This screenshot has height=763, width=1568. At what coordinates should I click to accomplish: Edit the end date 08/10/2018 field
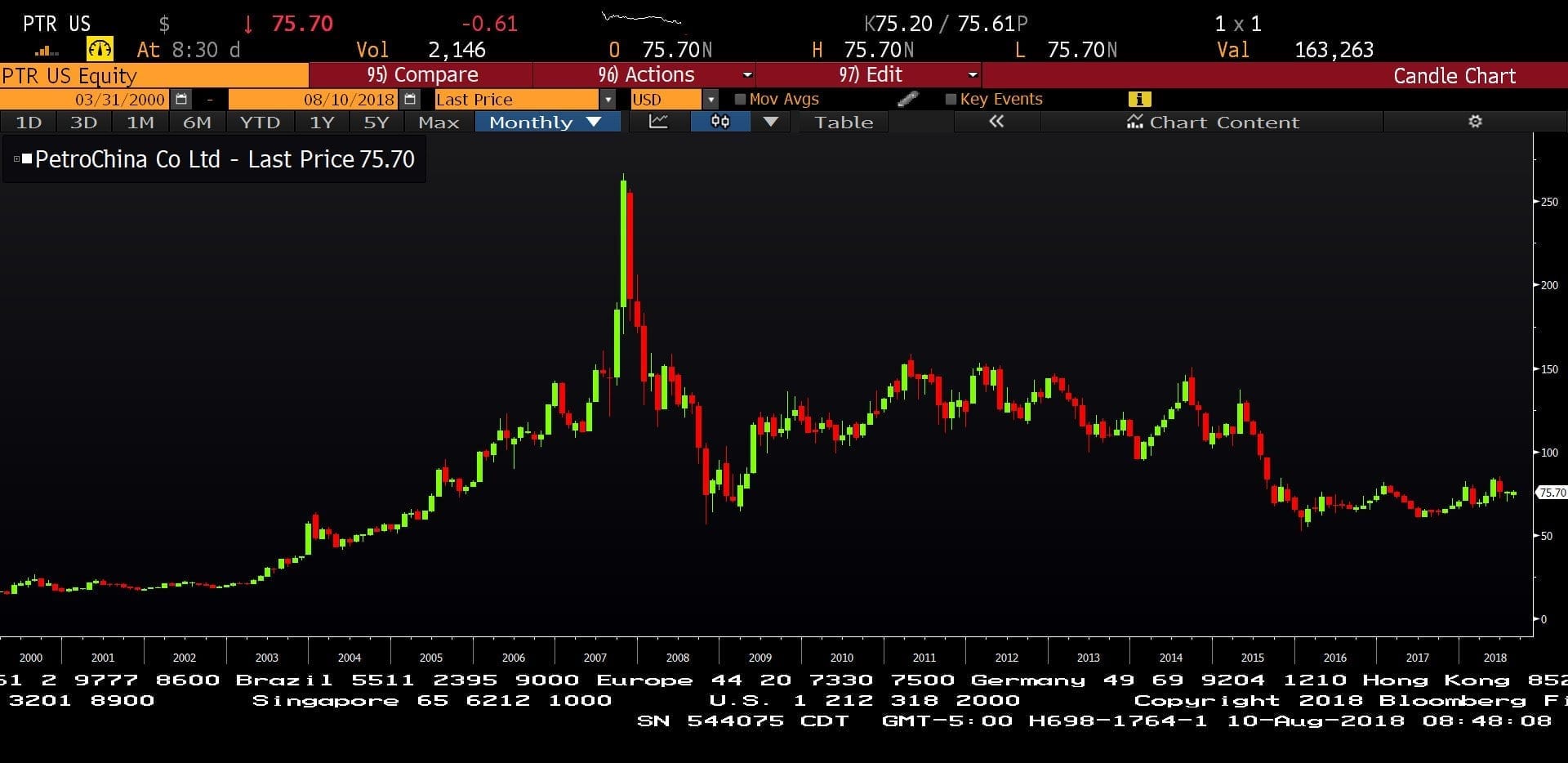coord(314,100)
